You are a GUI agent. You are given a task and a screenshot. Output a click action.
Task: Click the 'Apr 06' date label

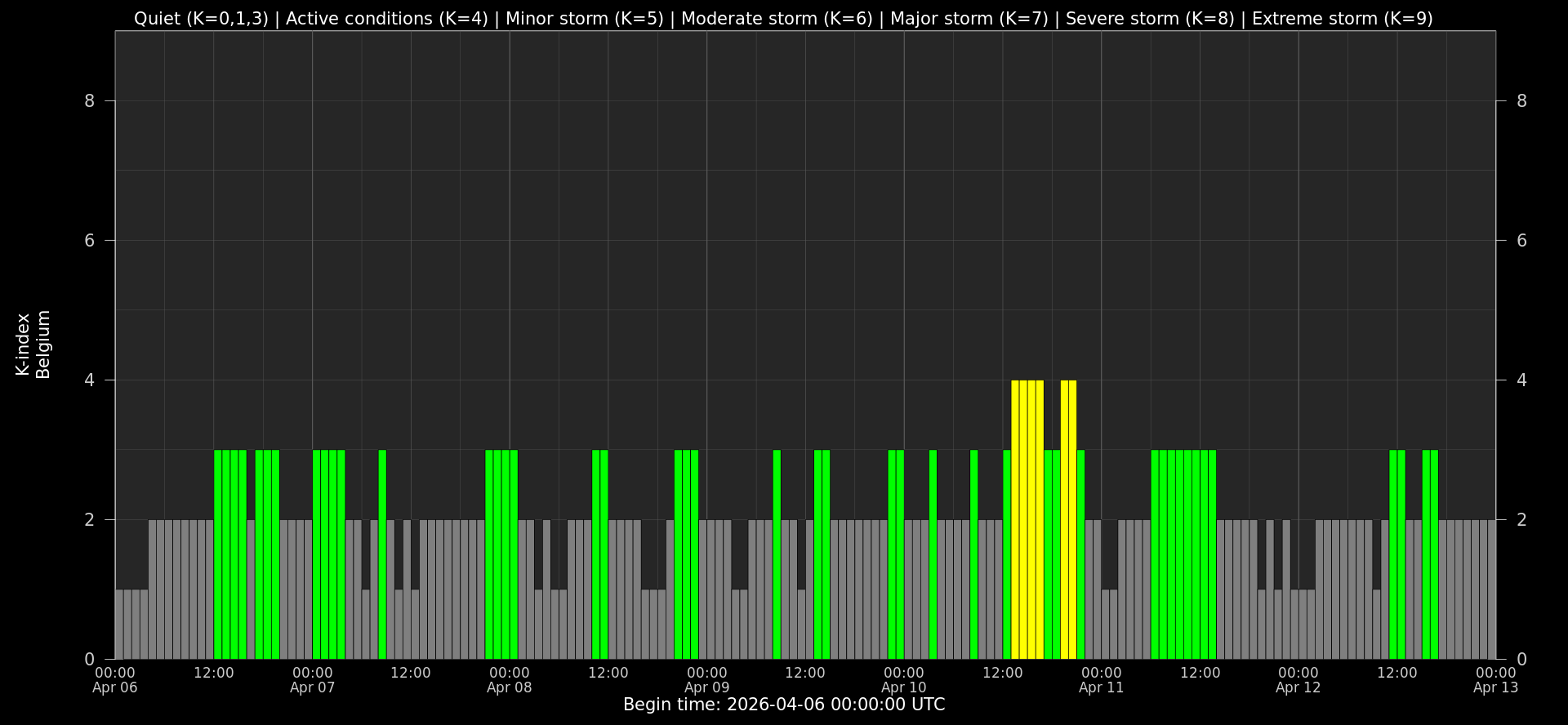point(115,687)
